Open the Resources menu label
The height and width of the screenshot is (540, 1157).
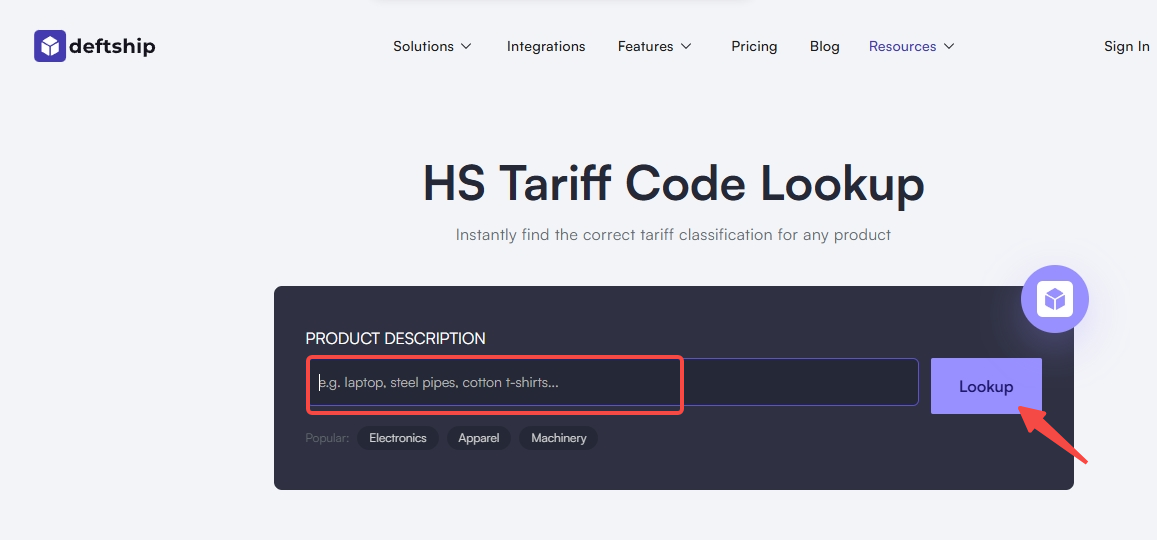(902, 46)
